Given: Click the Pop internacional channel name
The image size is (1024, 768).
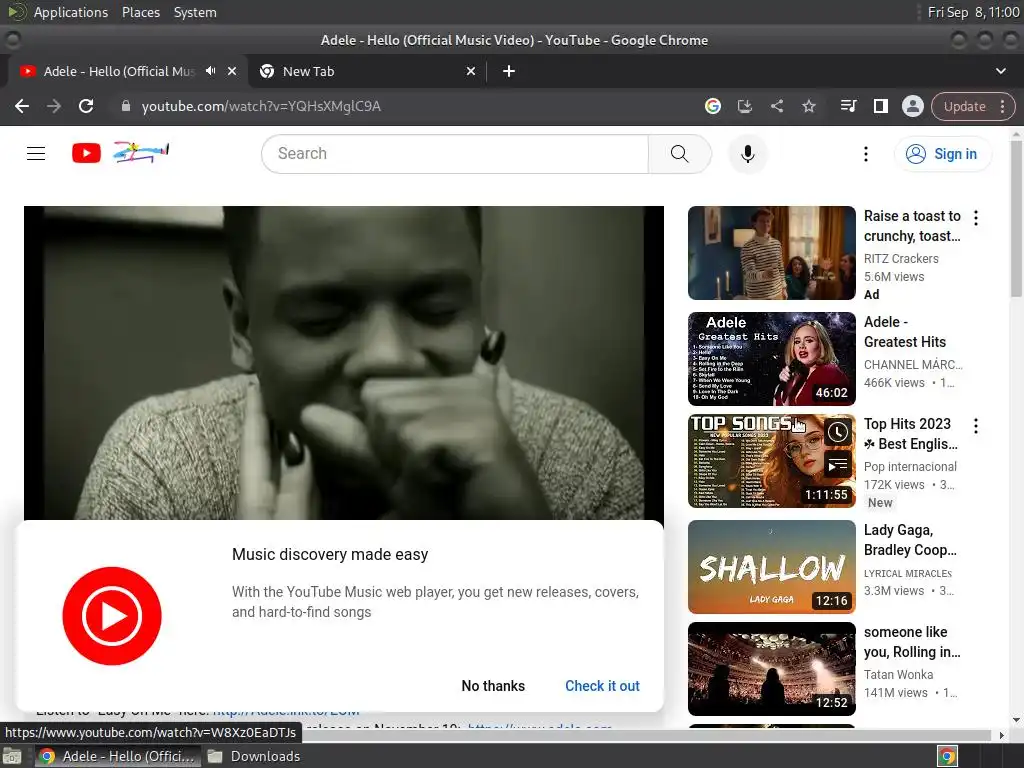Looking at the screenshot, I should (910, 467).
